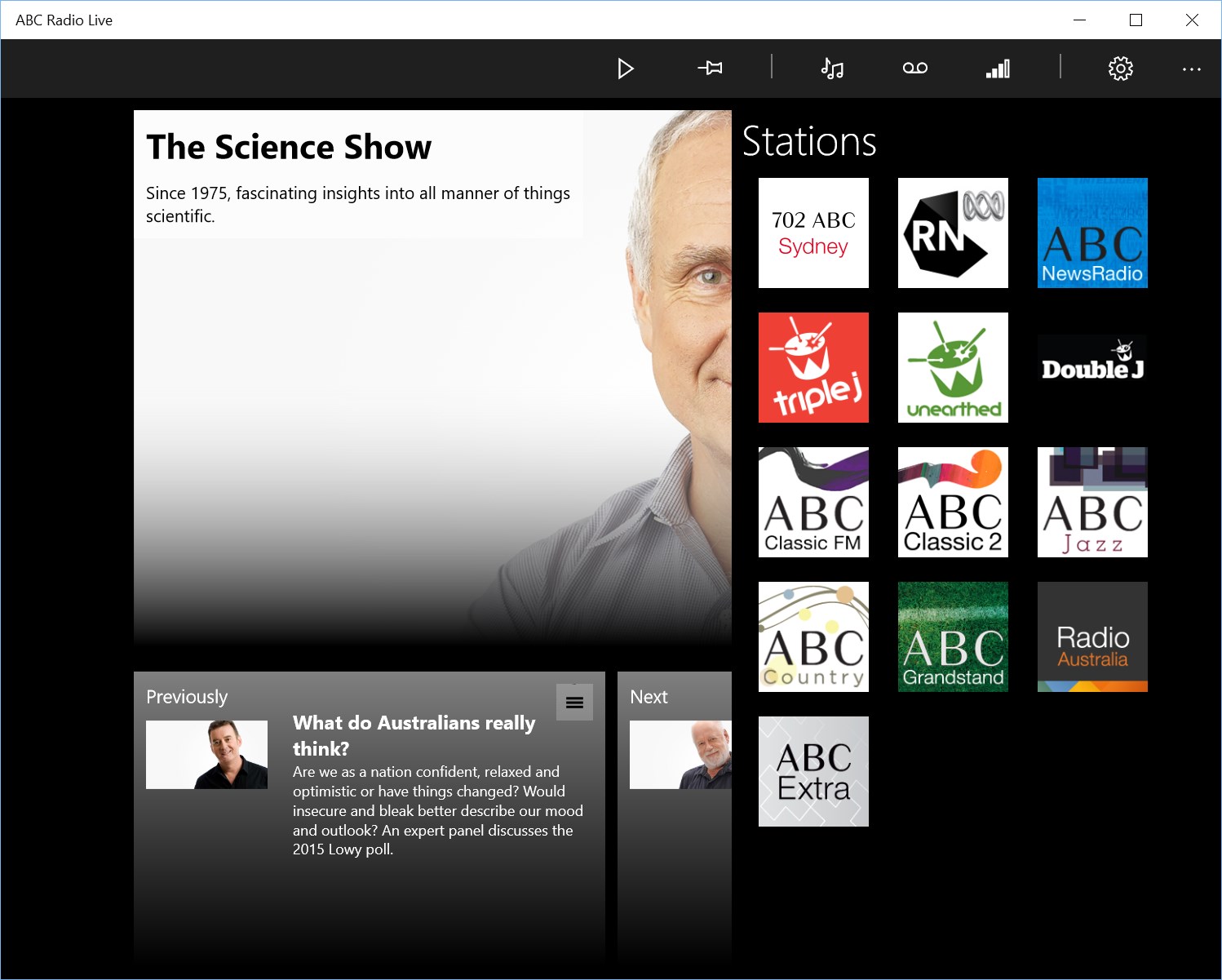The width and height of the screenshot is (1222, 980).
Task: Select the ABC Jazz station tile
Action: pyautogui.click(x=1092, y=502)
